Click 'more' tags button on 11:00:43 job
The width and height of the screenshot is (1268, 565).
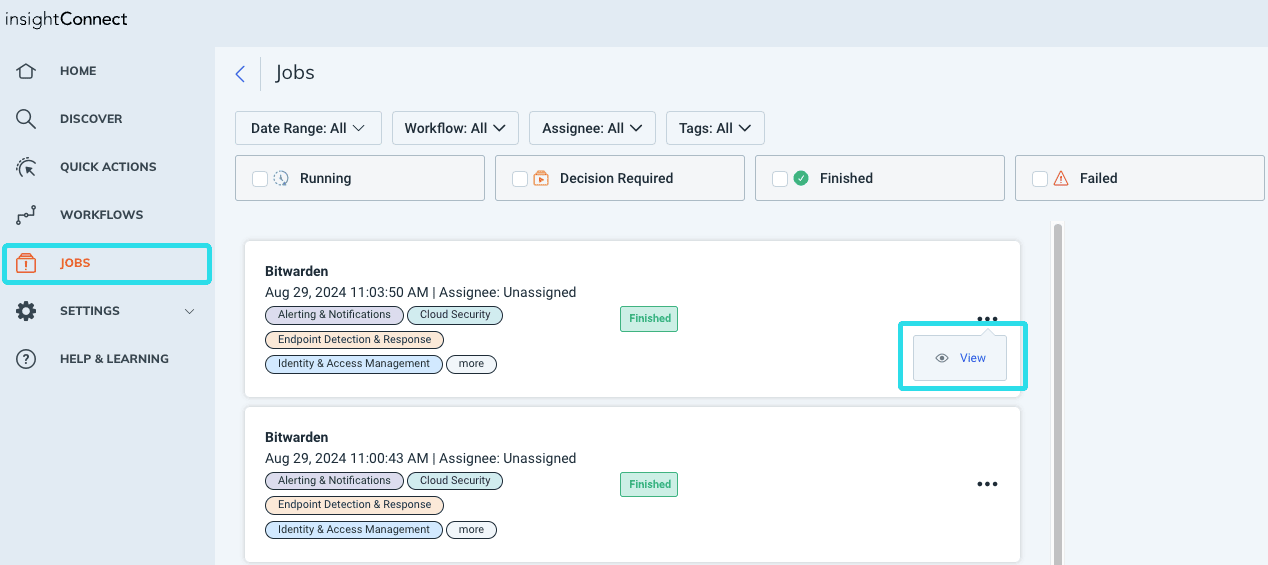[x=471, y=530]
